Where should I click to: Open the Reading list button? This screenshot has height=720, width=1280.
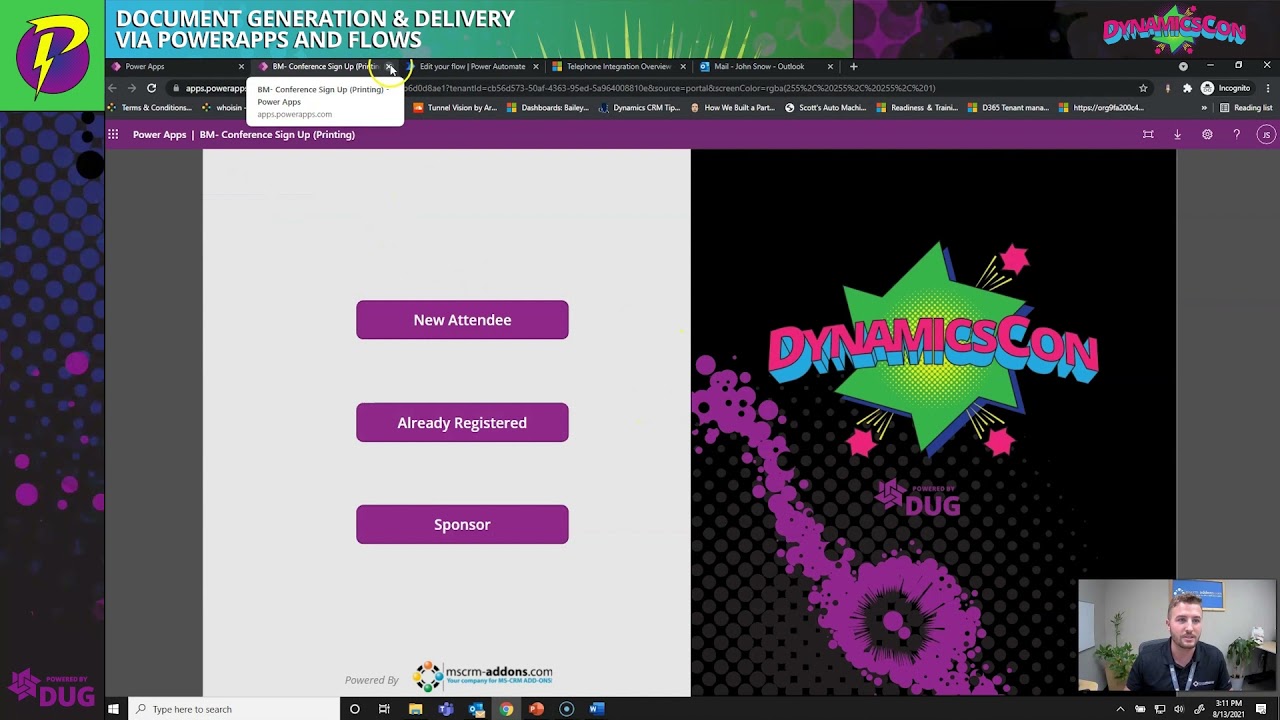point(1246,108)
